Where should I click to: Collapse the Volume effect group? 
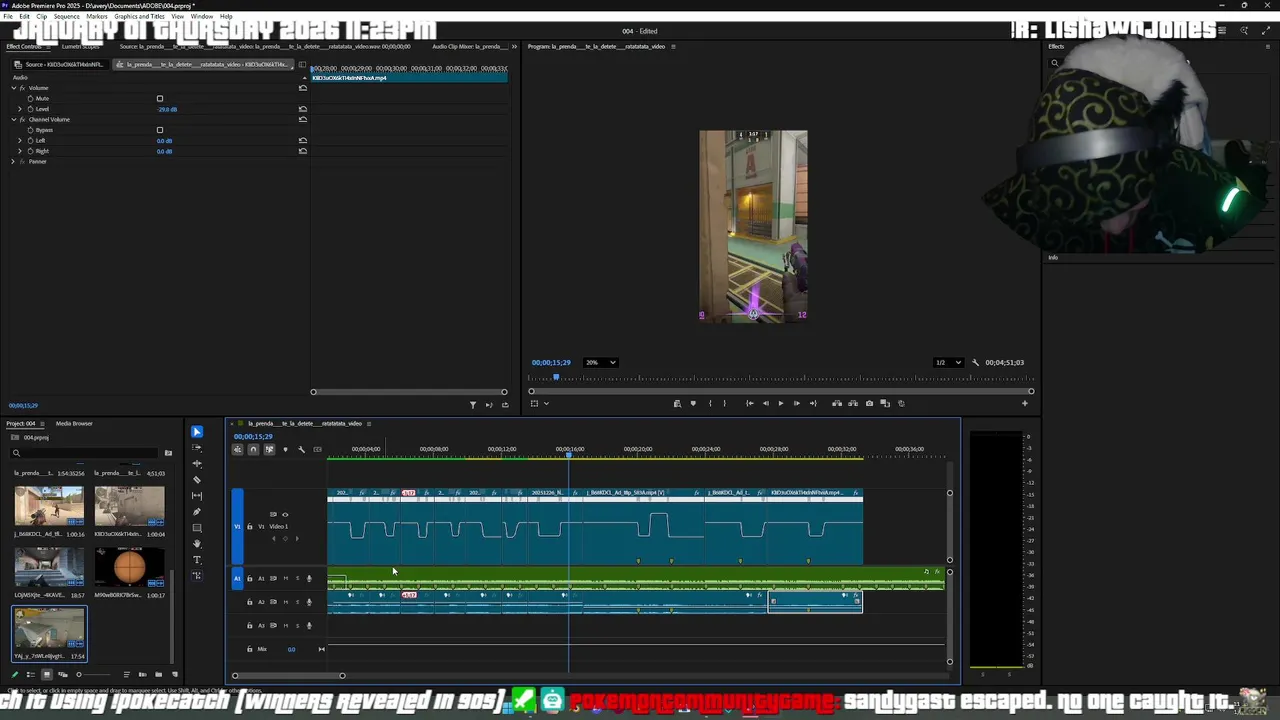pos(14,88)
